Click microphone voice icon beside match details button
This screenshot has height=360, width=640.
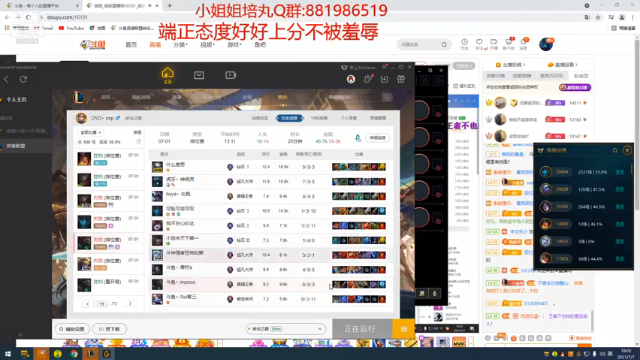[358, 138]
